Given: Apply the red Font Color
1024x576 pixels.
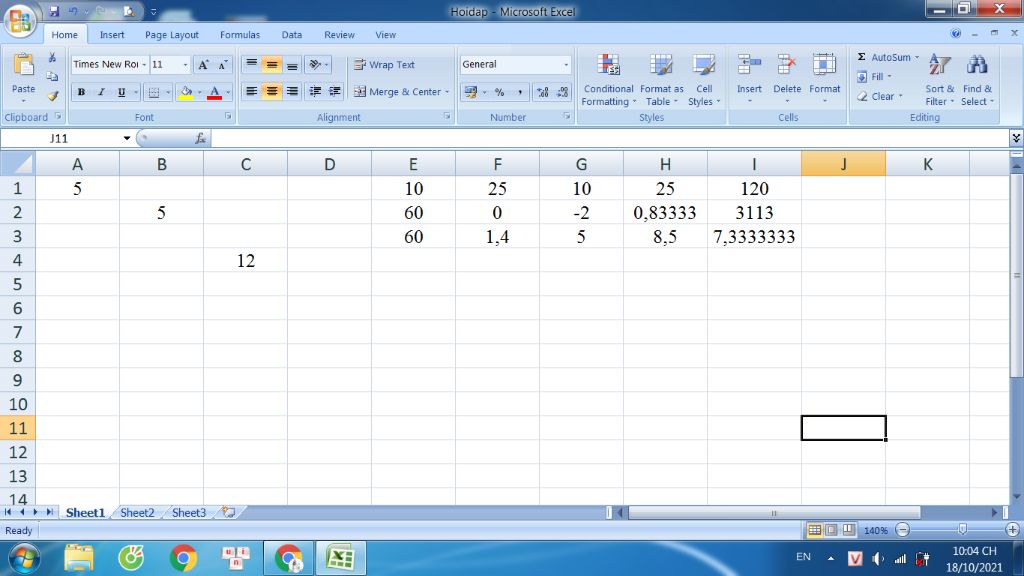Looking at the screenshot, I should pyautogui.click(x=214, y=92).
